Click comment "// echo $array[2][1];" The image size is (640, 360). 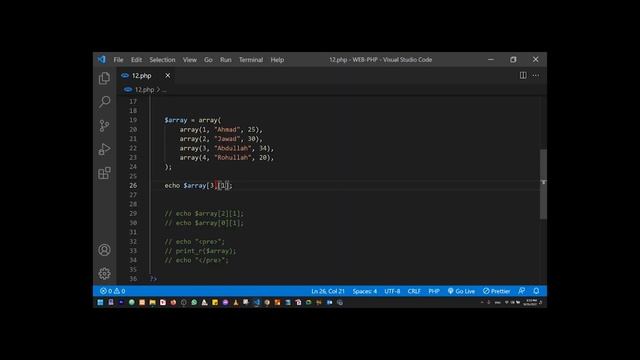[204, 213]
